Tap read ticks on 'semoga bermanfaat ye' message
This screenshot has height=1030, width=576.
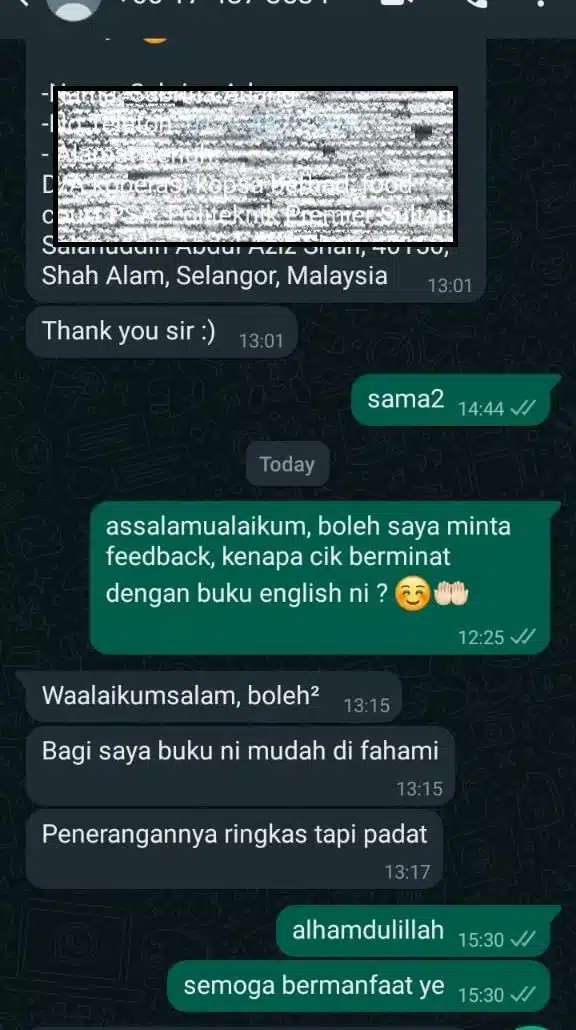[x=523, y=994]
